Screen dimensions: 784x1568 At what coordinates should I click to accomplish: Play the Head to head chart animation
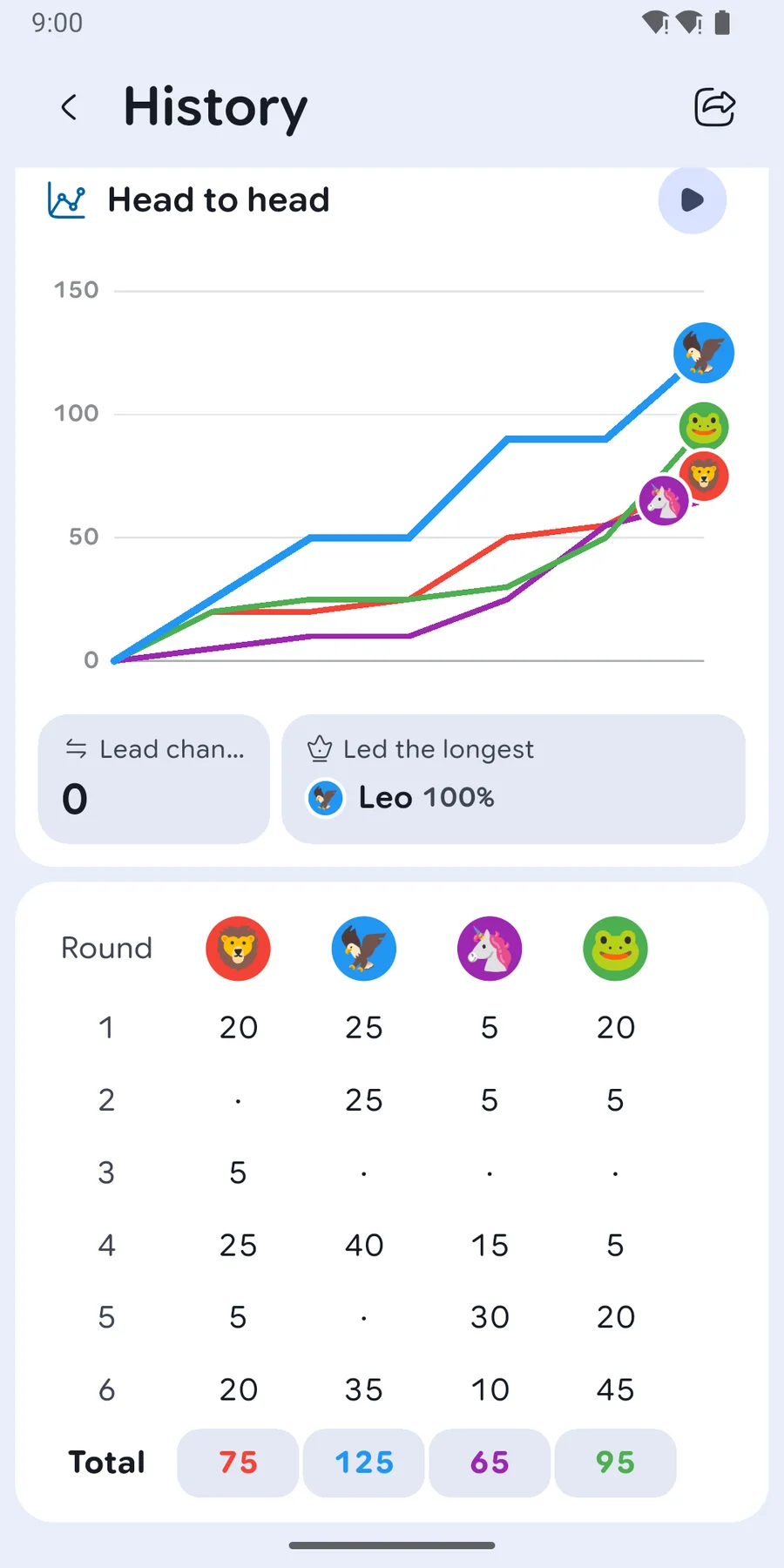(x=693, y=200)
